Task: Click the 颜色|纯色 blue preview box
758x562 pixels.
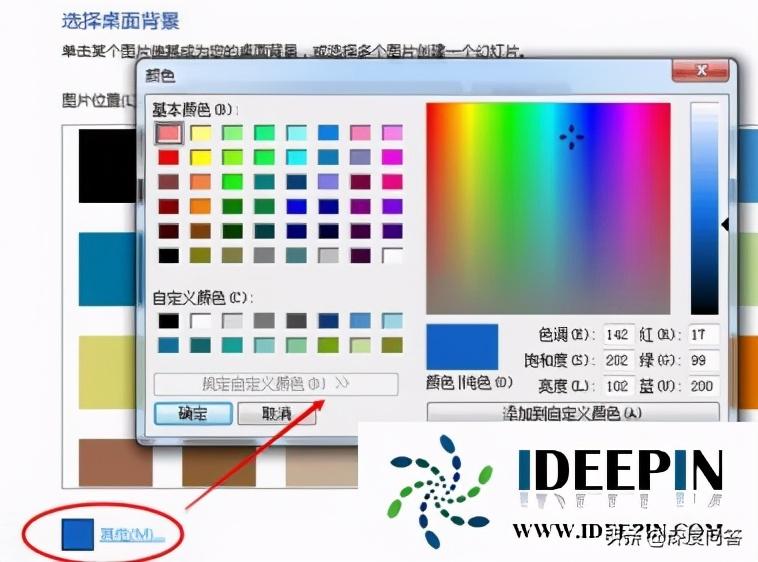Action: tap(462, 346)
